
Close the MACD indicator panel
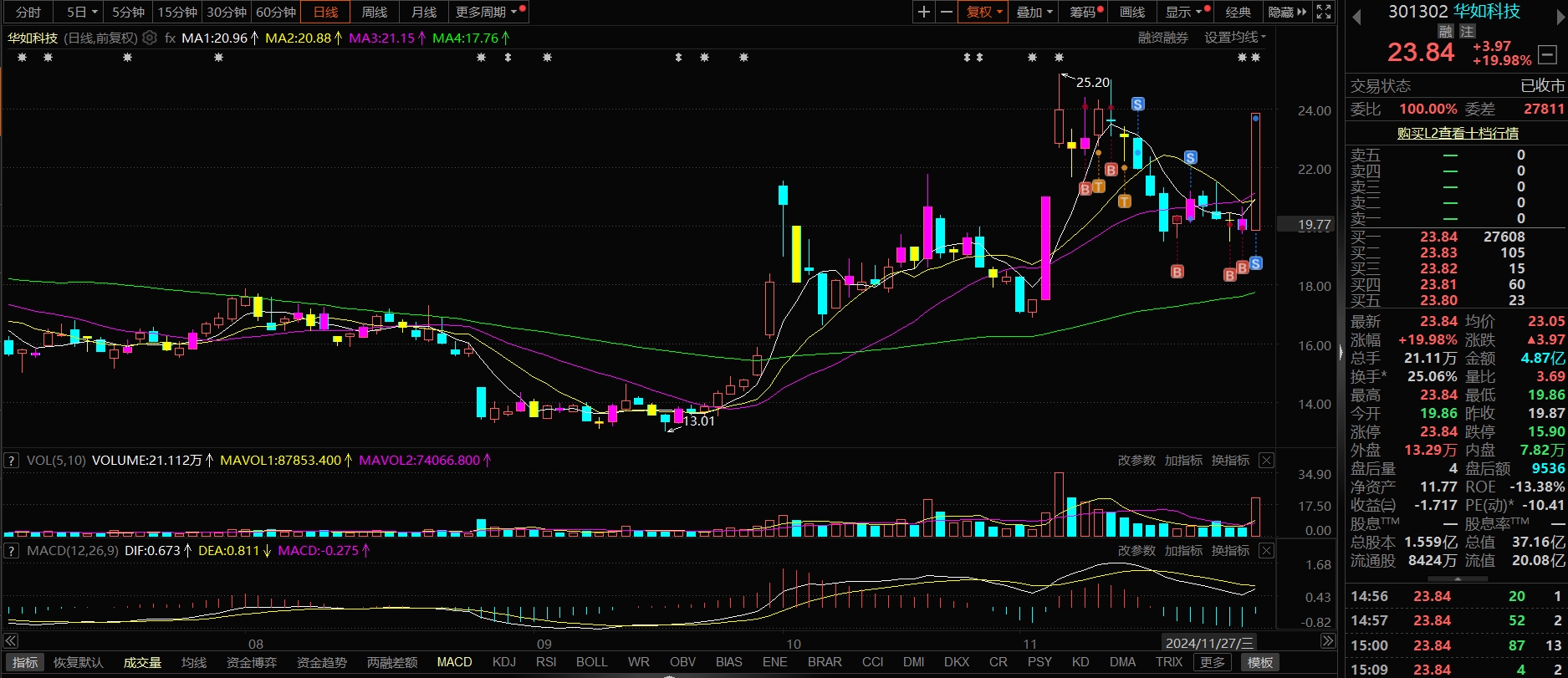click(x=1266, y=551)
